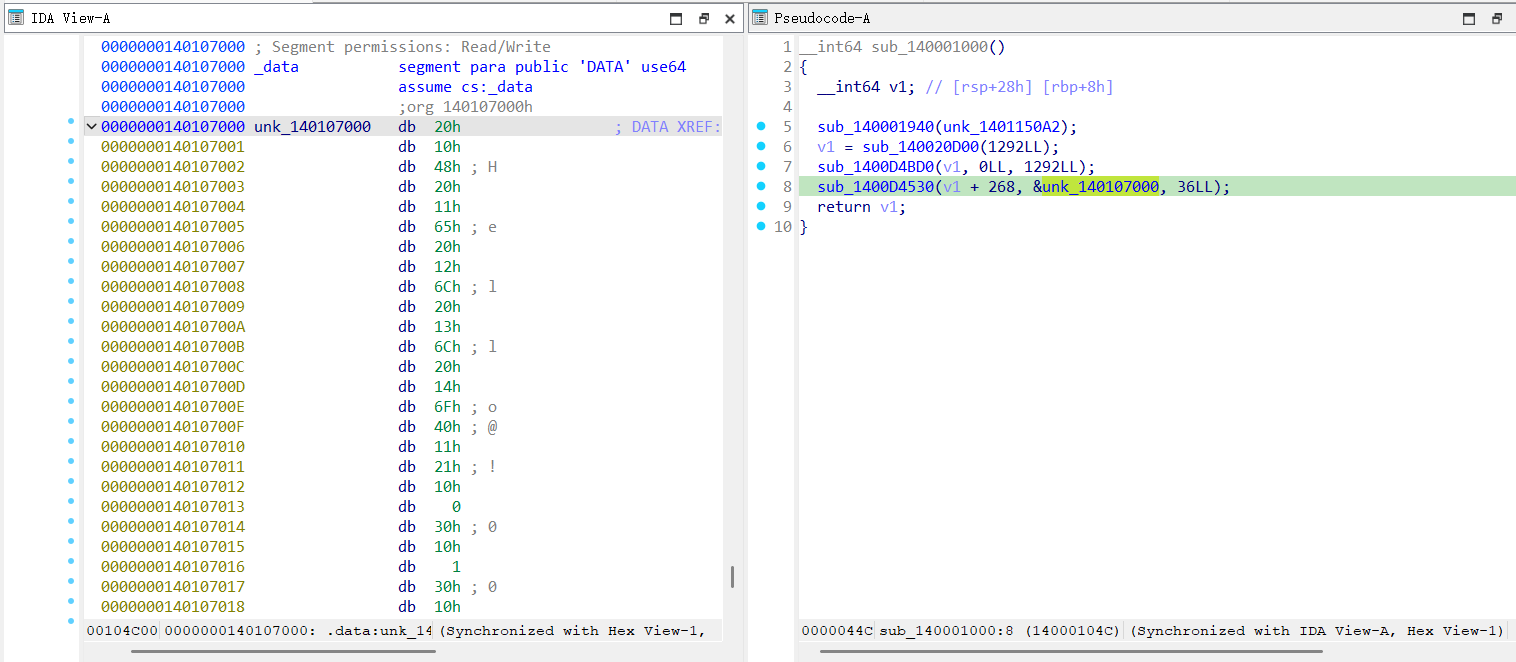Float the Pseudocode-A panel
This screenshot has width=1516, height=662.
click(1496, 18)
